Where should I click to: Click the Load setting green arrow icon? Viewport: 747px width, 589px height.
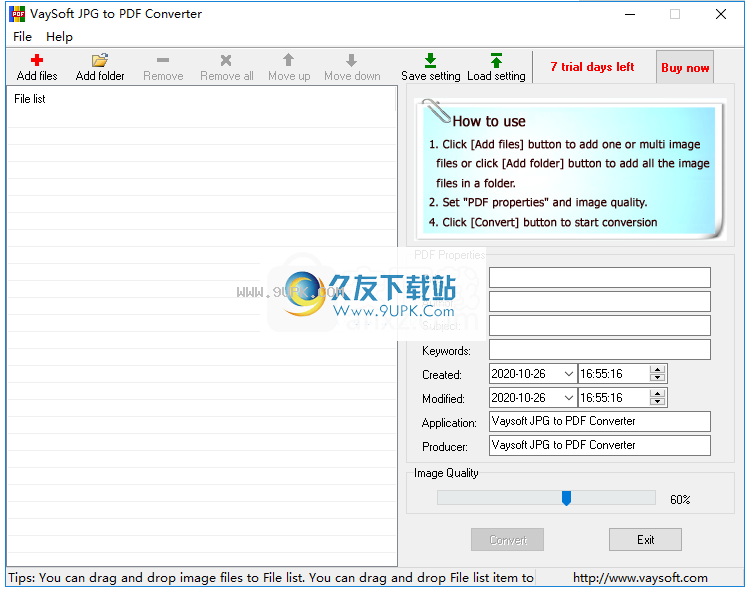tap(496, 60)
